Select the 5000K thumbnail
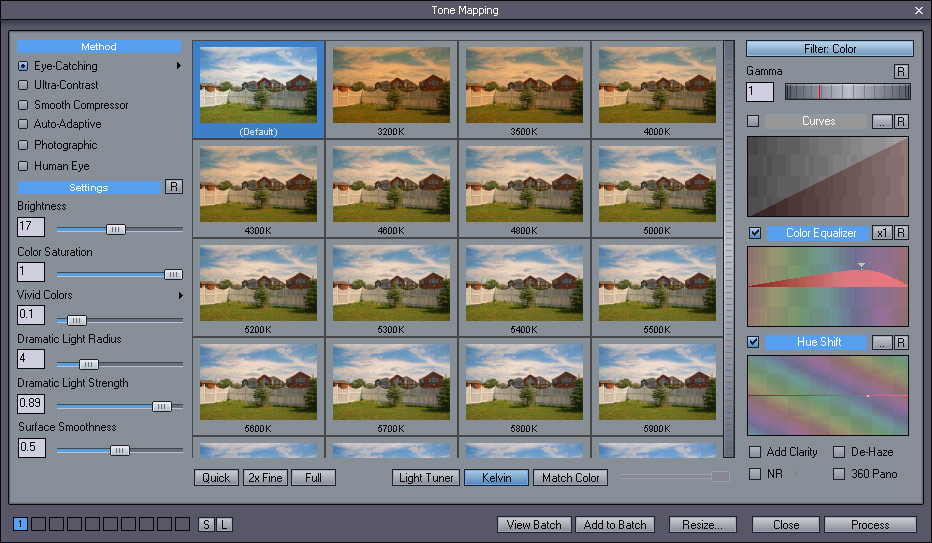Image resolution: width=932 pixels, height=543 pixels. (x=657, y=189)
